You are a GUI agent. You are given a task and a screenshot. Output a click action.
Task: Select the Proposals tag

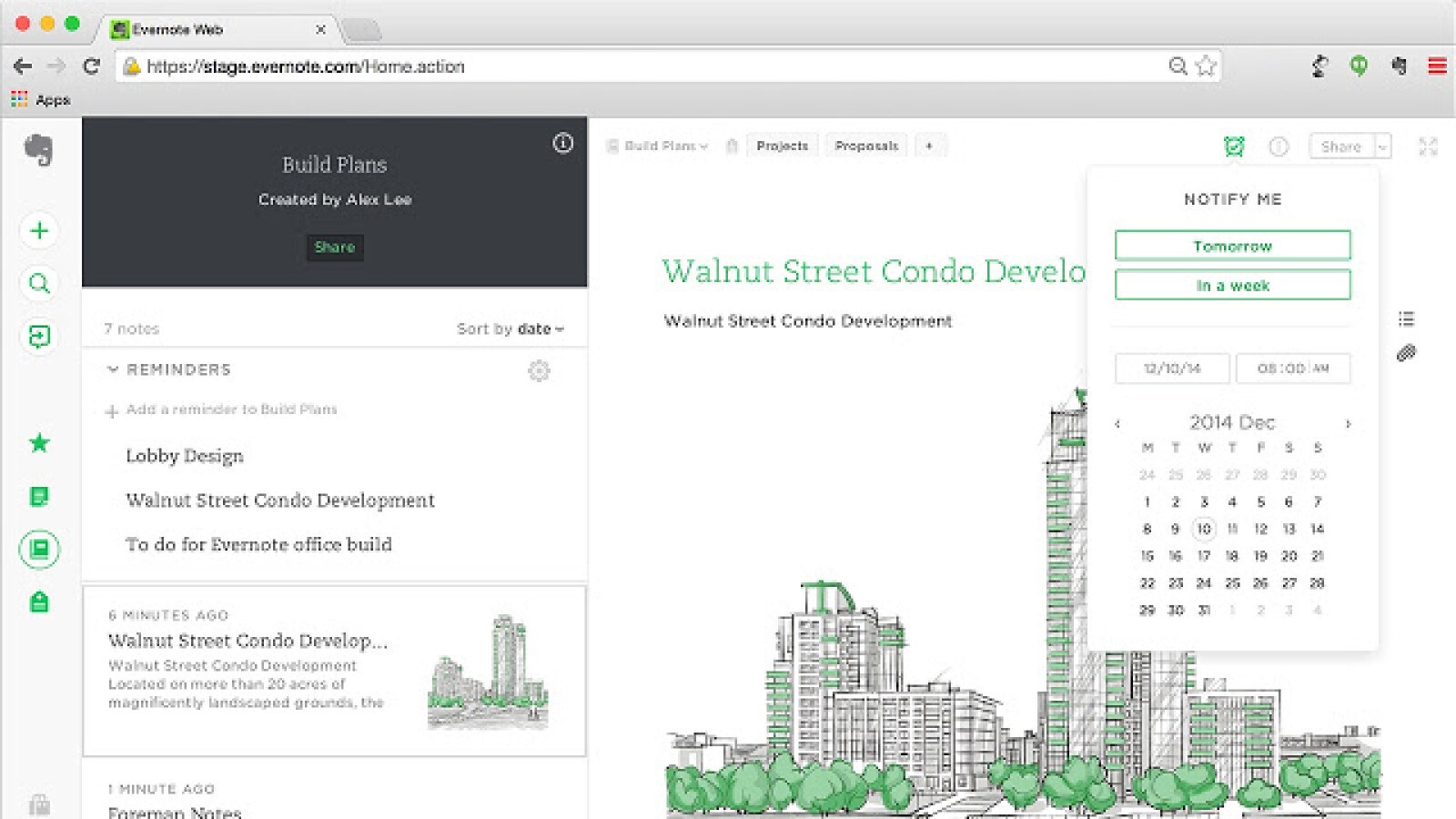pyautogui.click(x=866, y=146)
